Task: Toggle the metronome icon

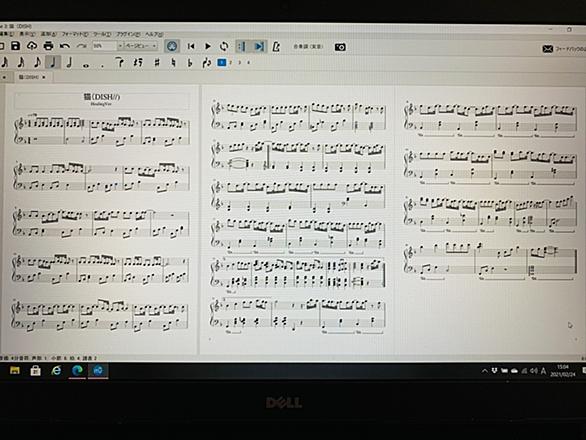Action: [x=276, y=47]
